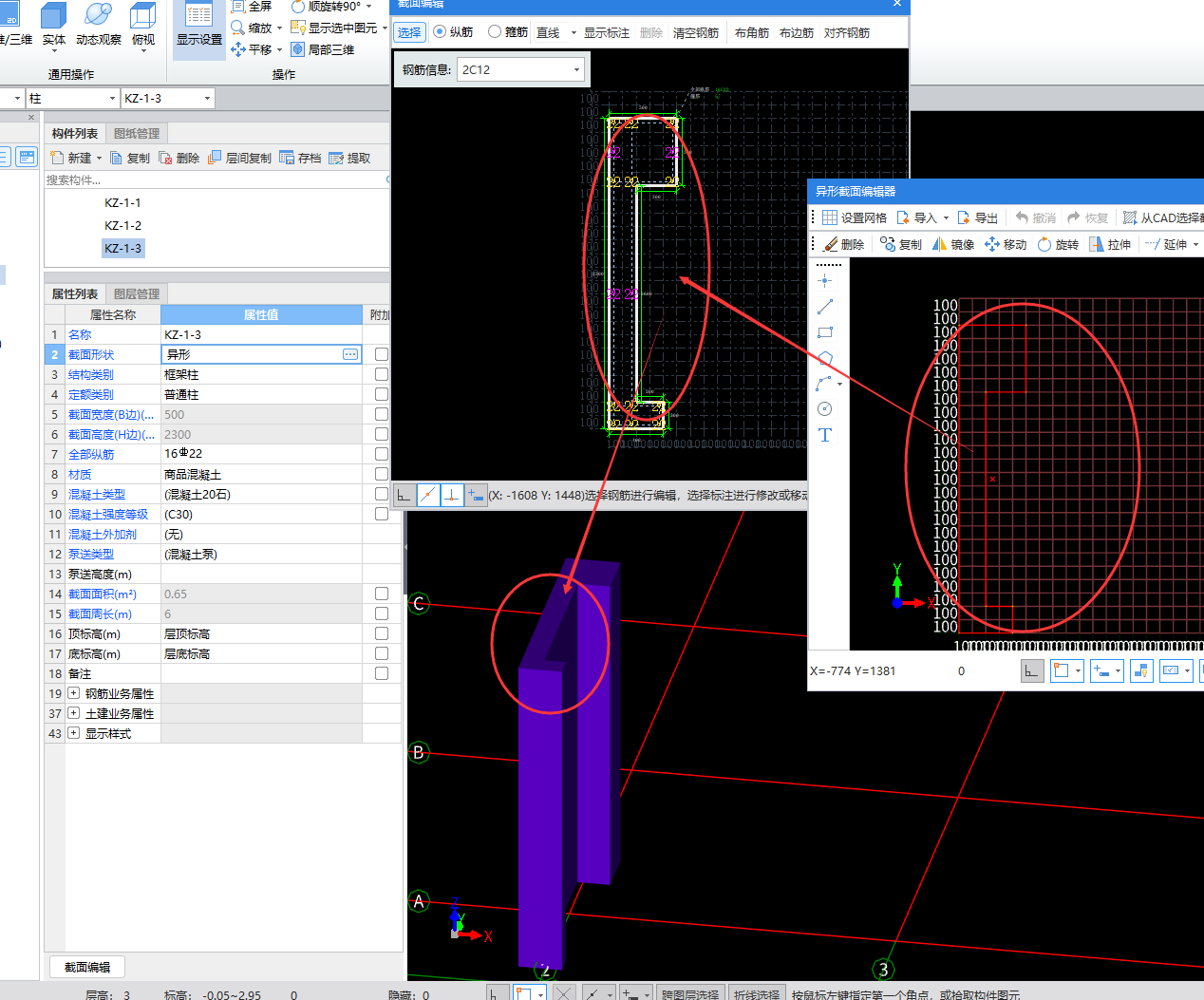Toggle the checkbox for the 结构类别 row
This screenshot has height=1000, width=1204.
click(382, 374)
